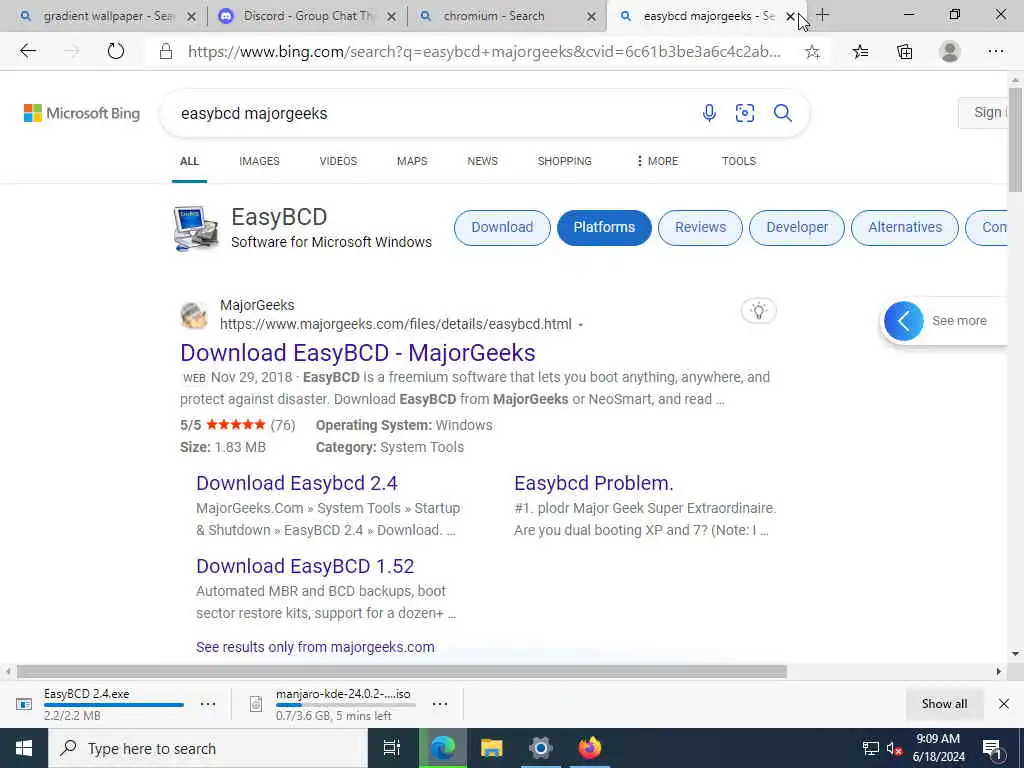
Task: Close the downloads bar
Action: tap(1004, 703)
